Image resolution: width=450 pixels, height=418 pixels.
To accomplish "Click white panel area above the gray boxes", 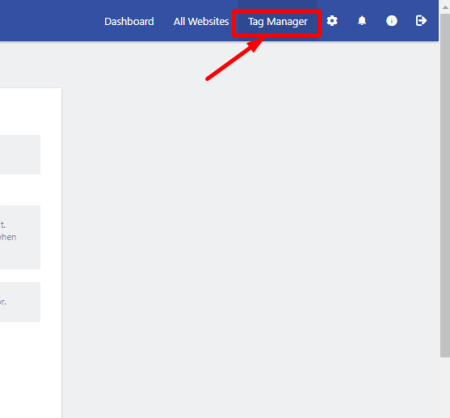I will point(30,112).
